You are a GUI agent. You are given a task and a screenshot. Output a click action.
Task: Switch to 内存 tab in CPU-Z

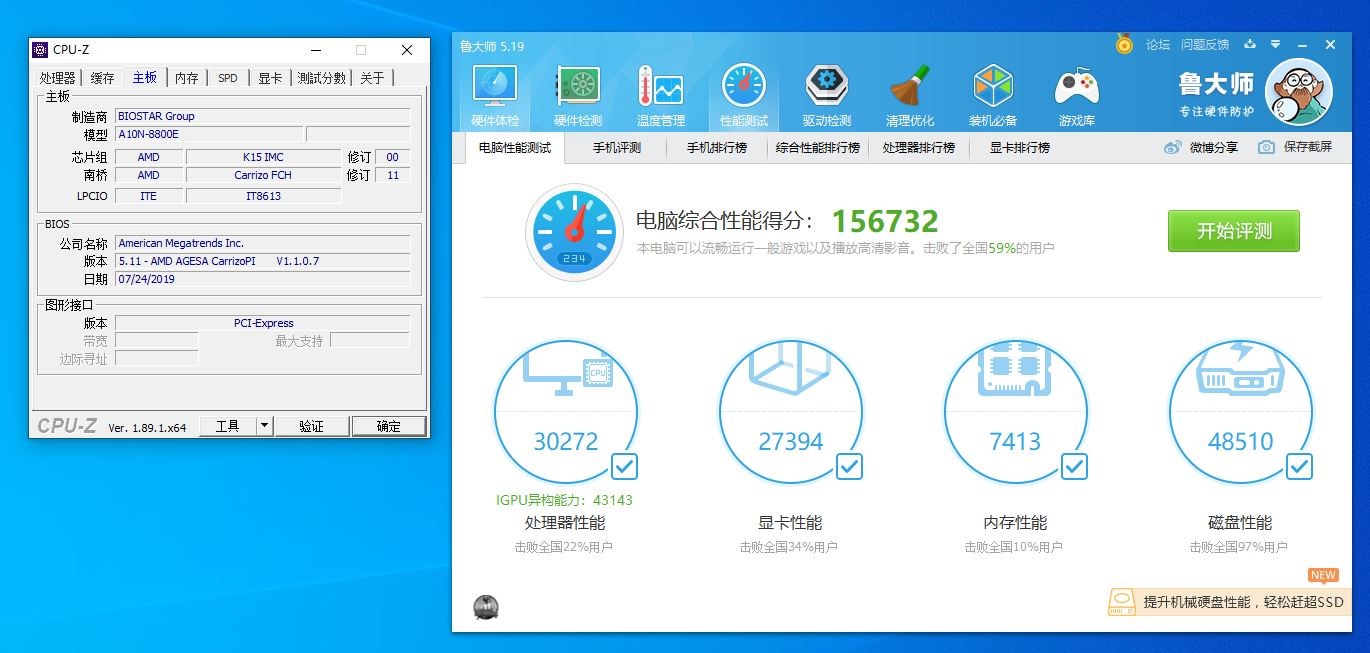coord(186,78)
